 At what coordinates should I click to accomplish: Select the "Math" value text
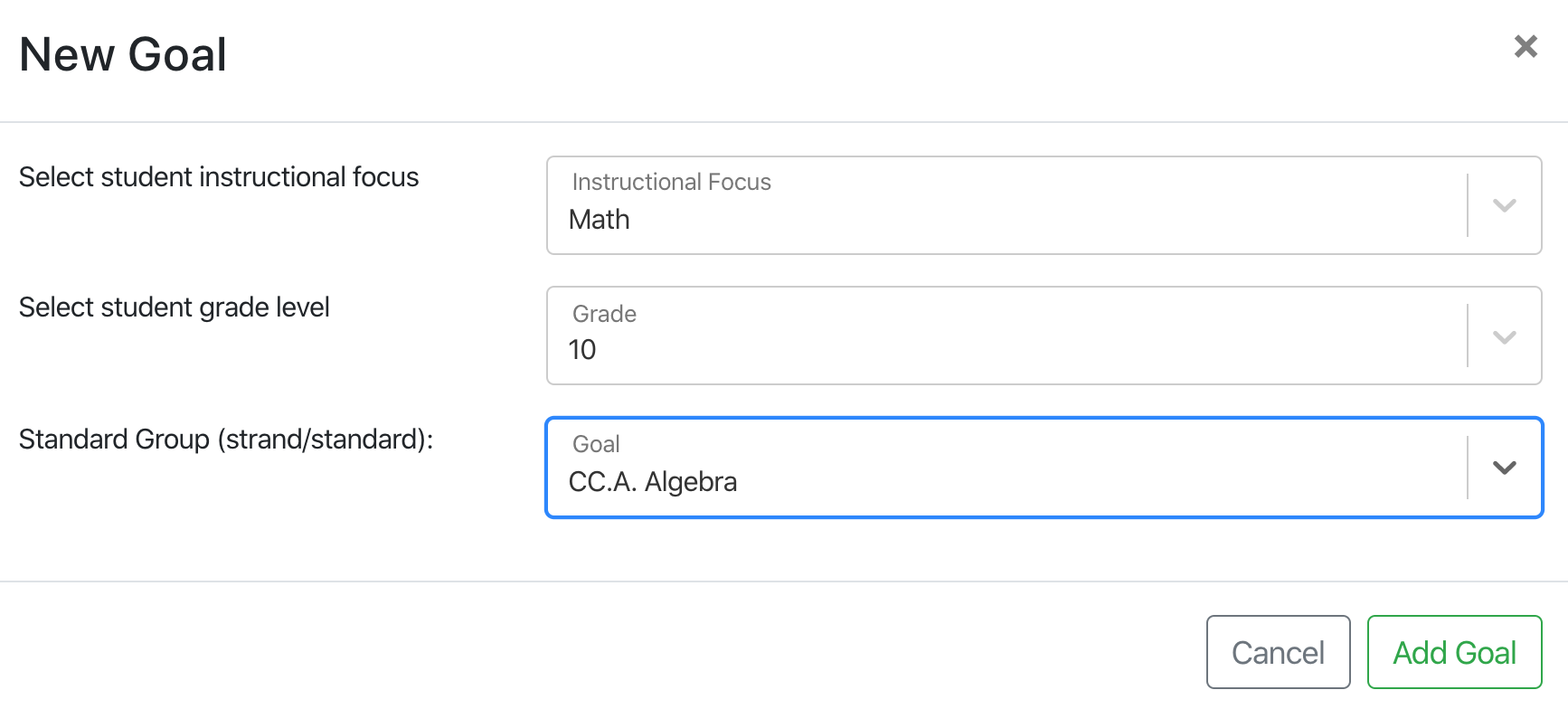pyautogui.click(x=600, y=220)
